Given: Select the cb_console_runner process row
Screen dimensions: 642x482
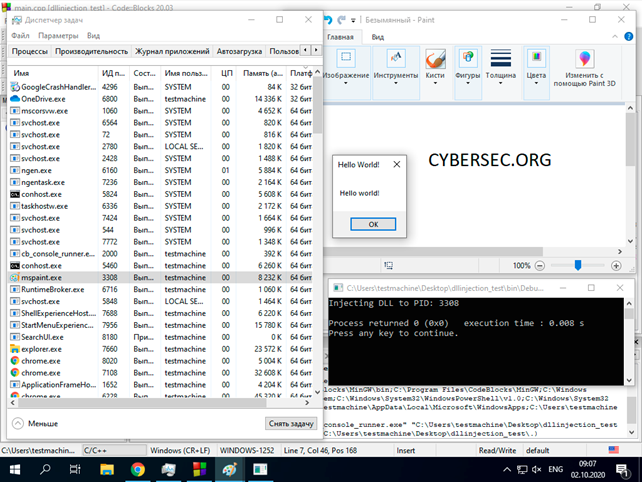Looking at the screenshot, I should point(160,253).
